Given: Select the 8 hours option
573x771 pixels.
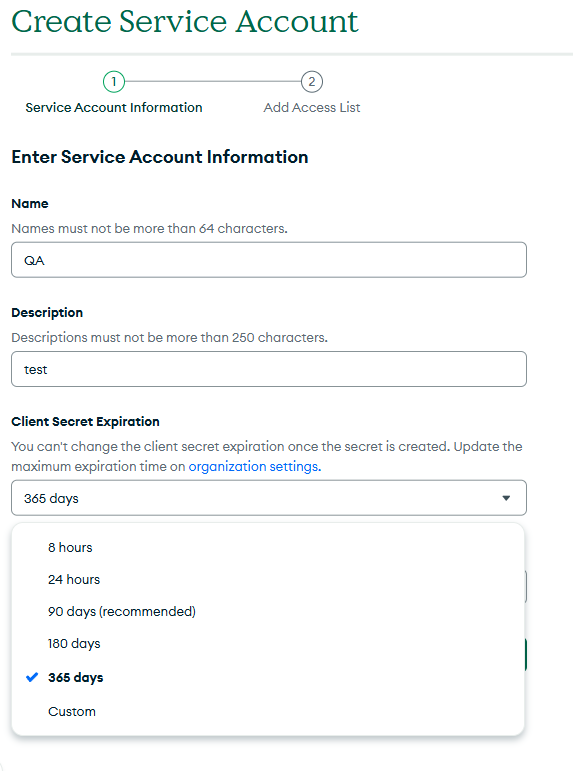Looking at the screenshot, I should coord(268,547).
